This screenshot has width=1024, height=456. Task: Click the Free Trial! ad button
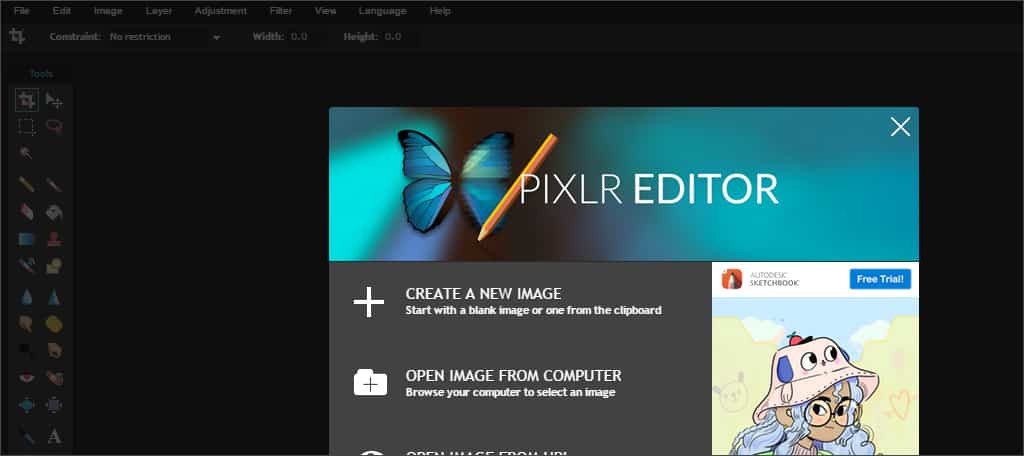point(880,279)
